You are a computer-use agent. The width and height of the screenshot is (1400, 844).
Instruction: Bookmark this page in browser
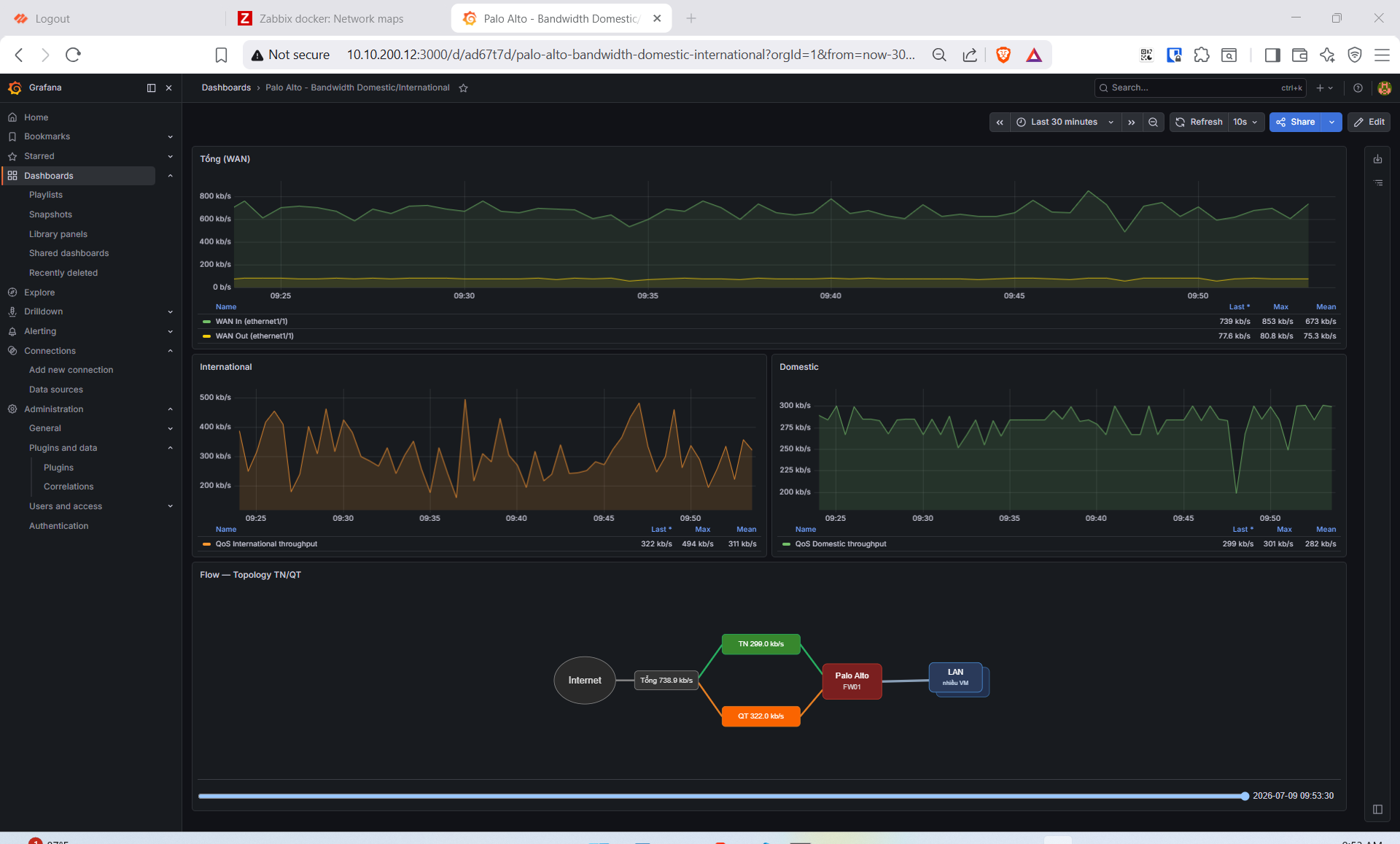click(x=222, y=55)
